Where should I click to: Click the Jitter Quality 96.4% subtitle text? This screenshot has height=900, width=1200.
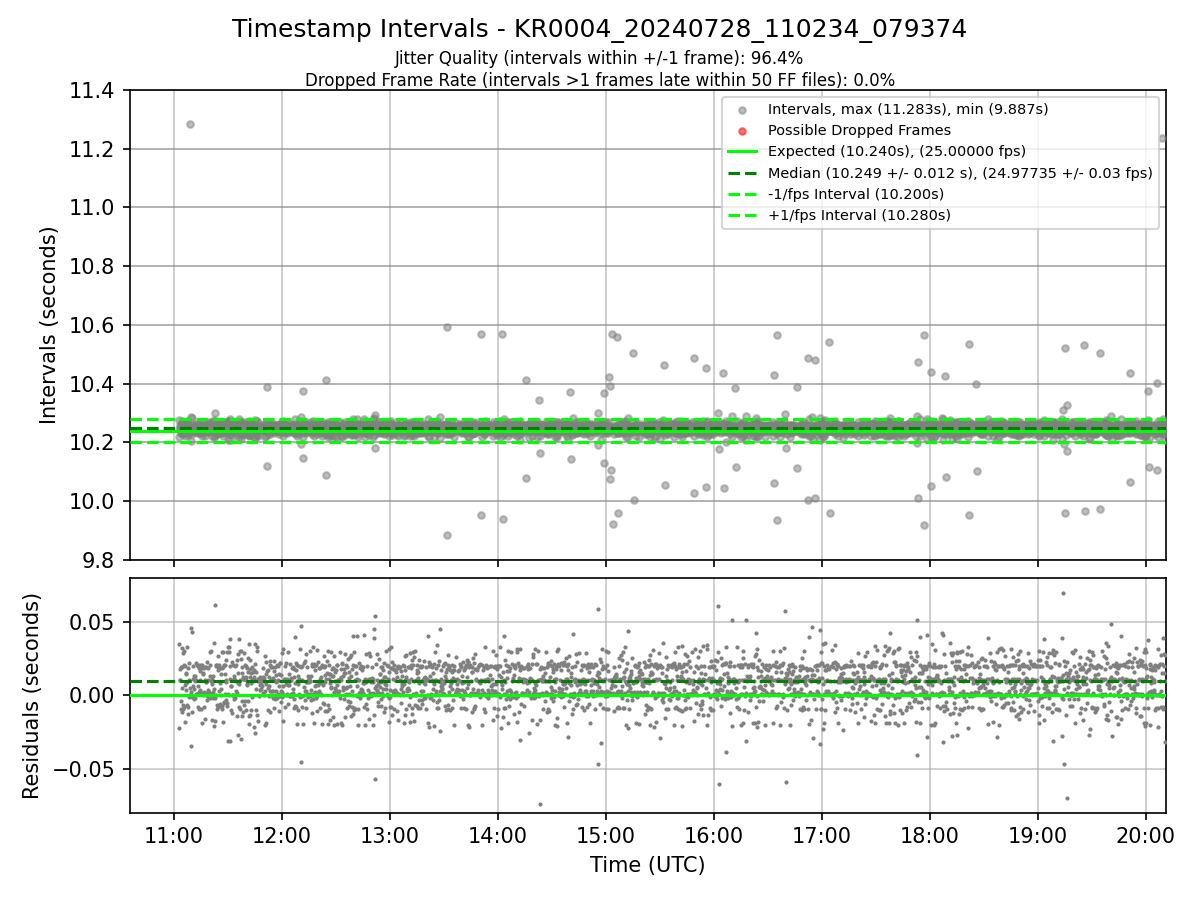pyautogui.click(x=599, y=58)
